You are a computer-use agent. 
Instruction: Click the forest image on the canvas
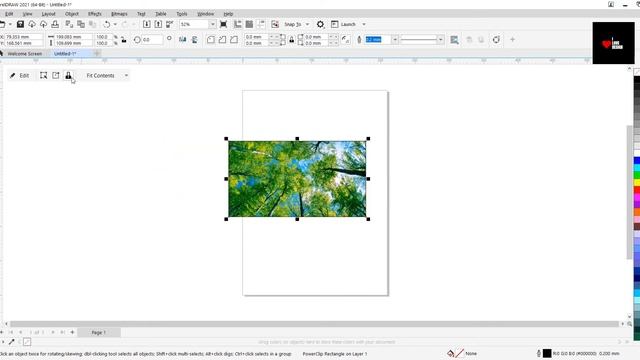(297, 179)
